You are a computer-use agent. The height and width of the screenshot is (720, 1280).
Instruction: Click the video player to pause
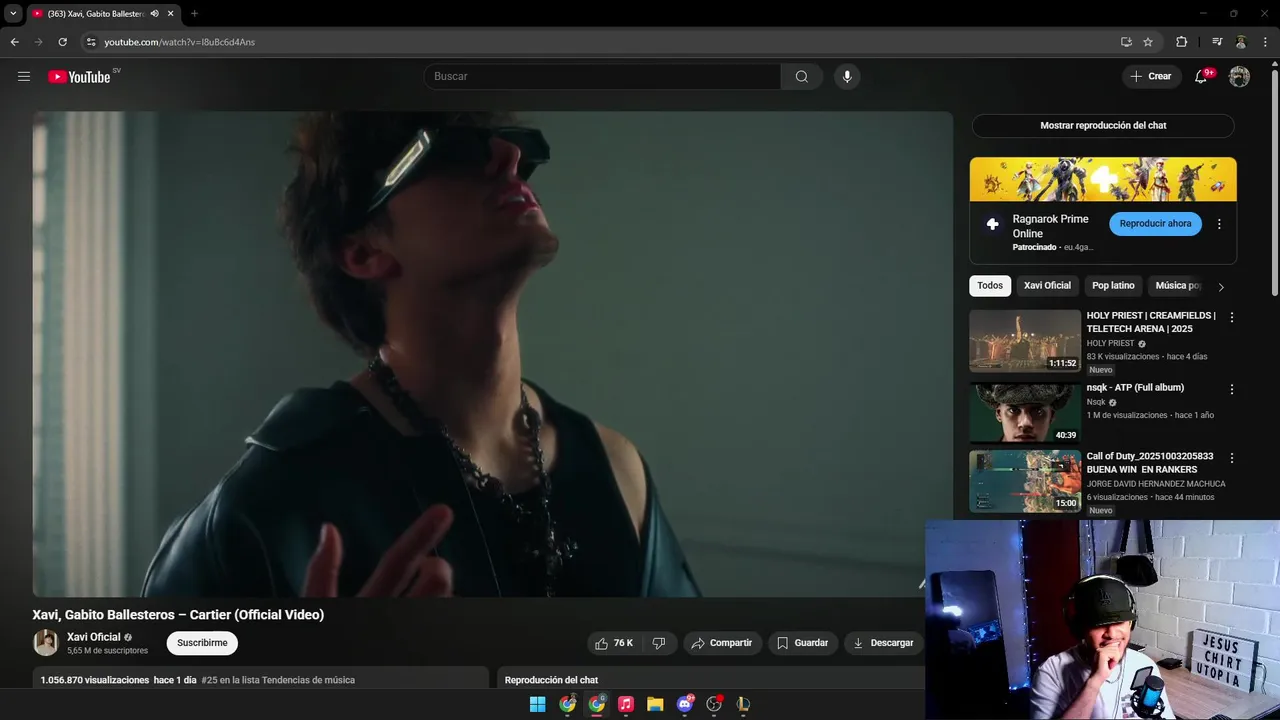[x=492, y=354]
